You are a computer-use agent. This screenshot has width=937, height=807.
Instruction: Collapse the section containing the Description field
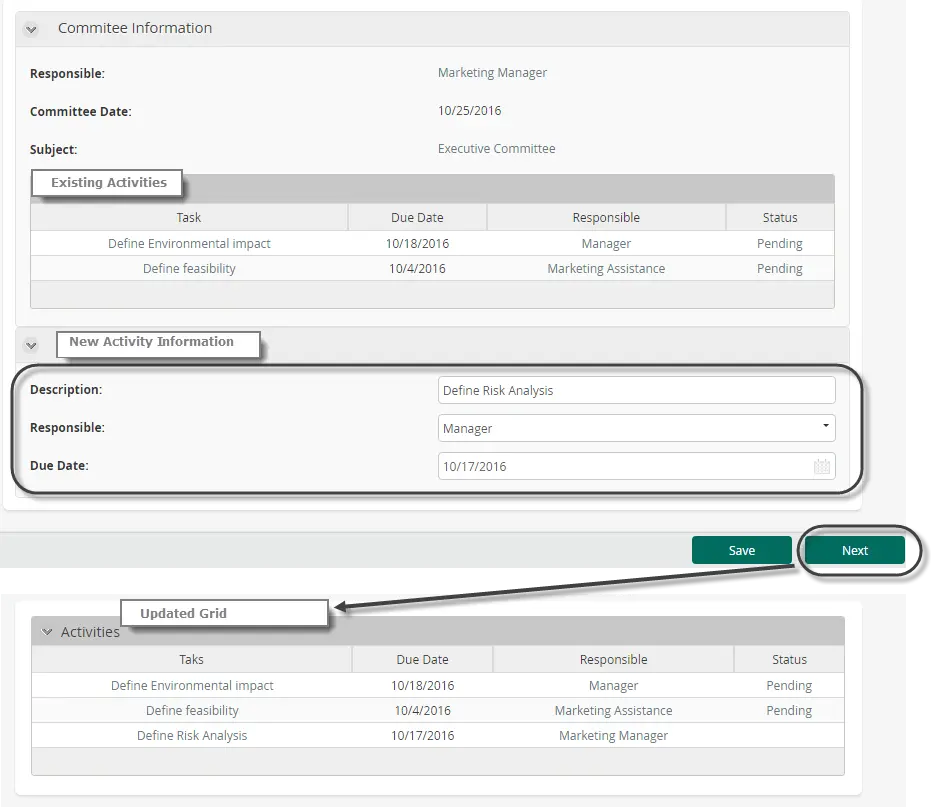point(31,345)
